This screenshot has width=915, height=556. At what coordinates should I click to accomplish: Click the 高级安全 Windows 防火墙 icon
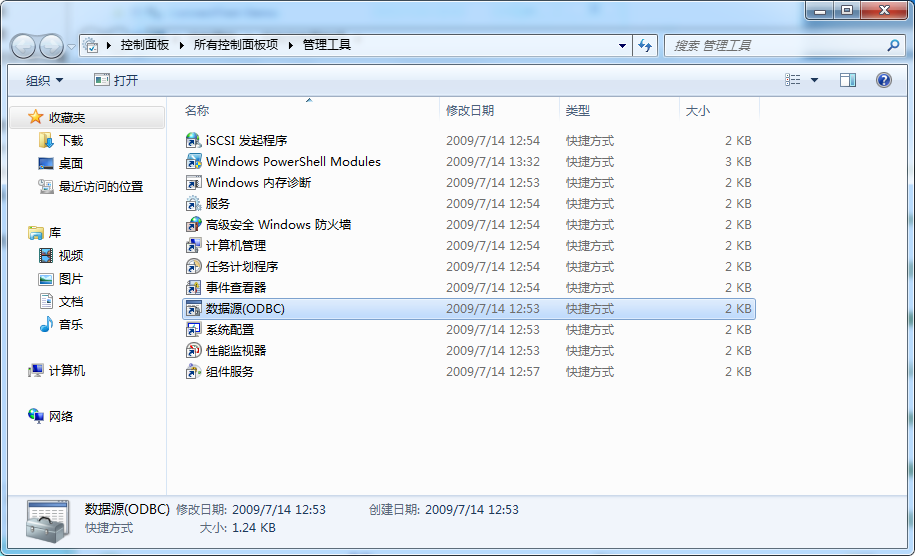[x=194, y=225]
